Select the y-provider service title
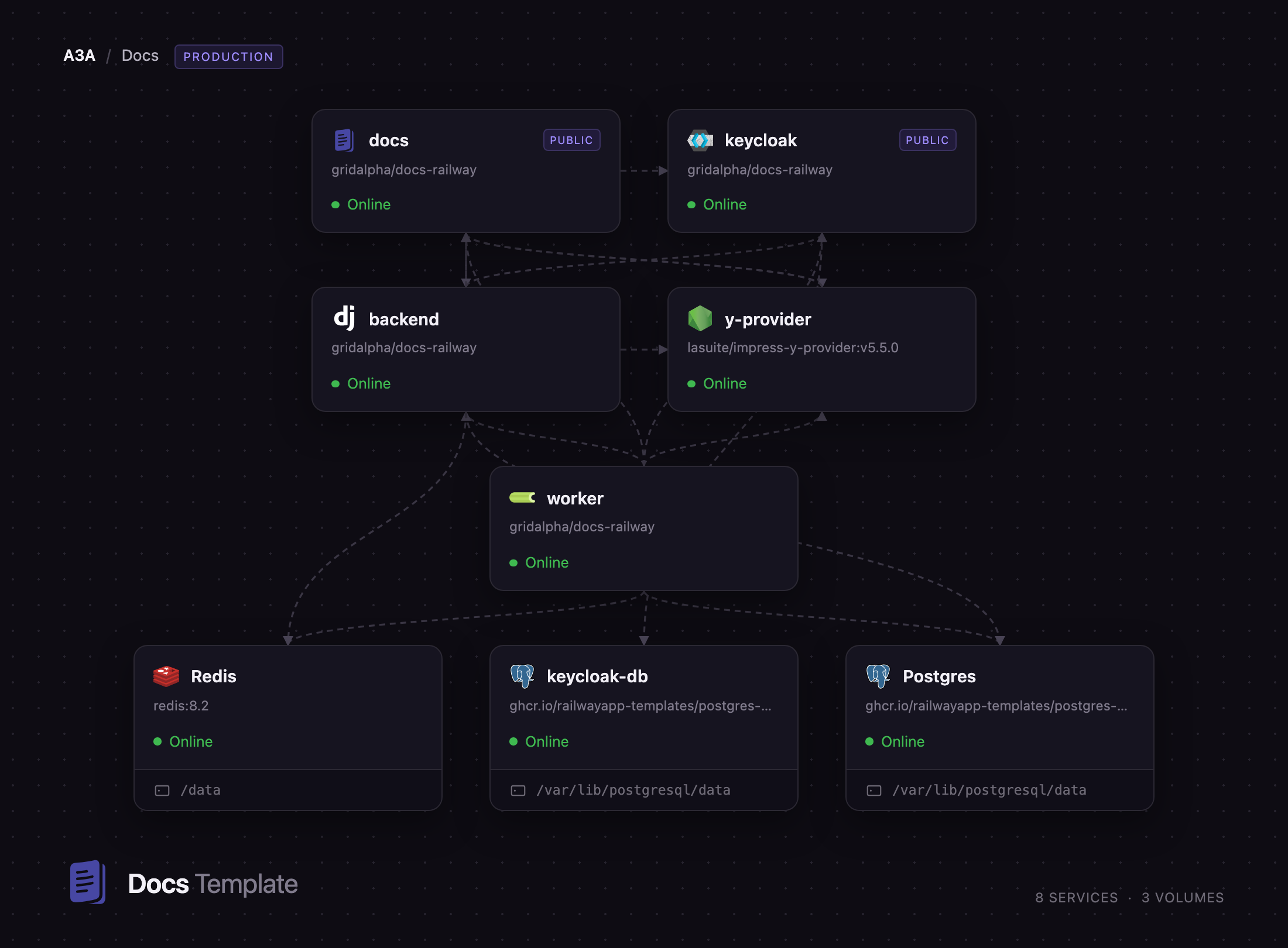1288x948 pixels. click(x=768, y=319)
